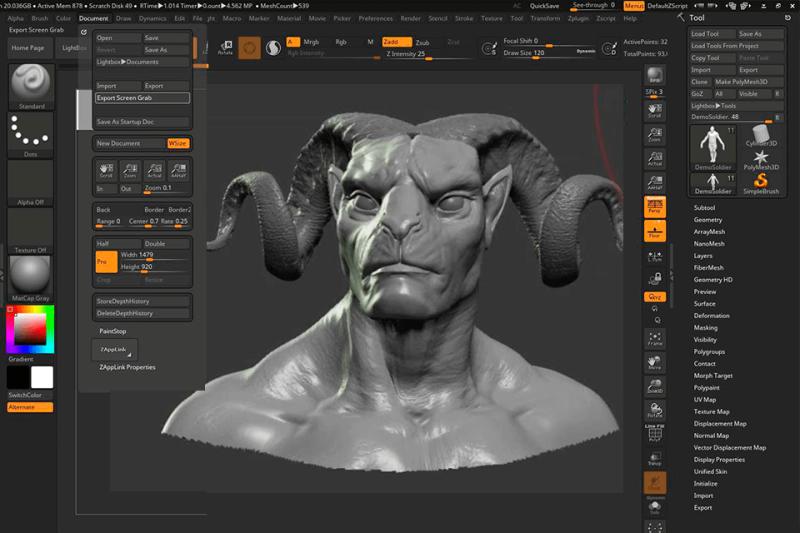Click the Solo mode icon
Viewport: 800px width, 533px height.
tap(655, 508)
